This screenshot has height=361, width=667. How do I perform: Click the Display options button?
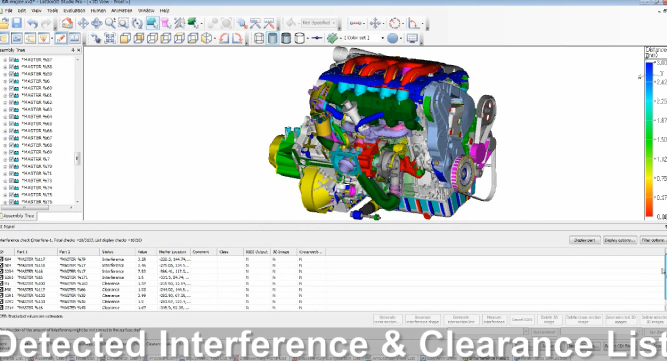tap(620, 240)
